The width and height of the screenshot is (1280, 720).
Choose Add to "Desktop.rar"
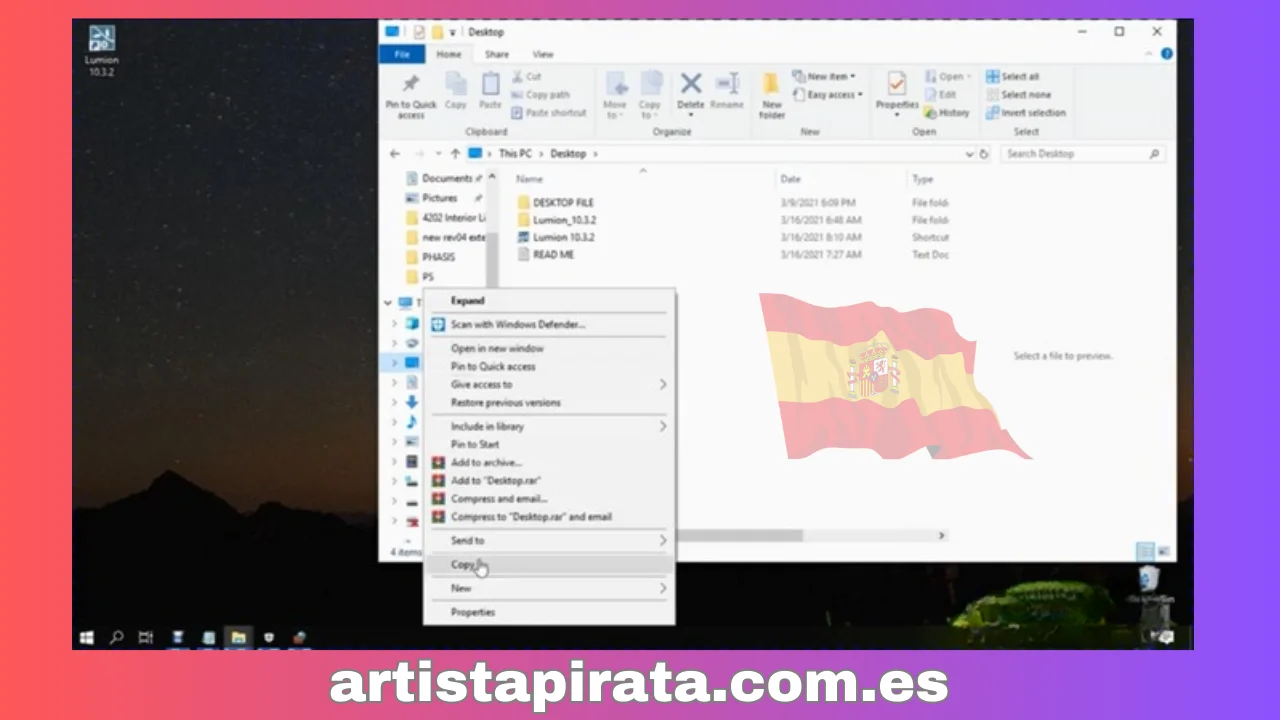(x=549, y=480)
